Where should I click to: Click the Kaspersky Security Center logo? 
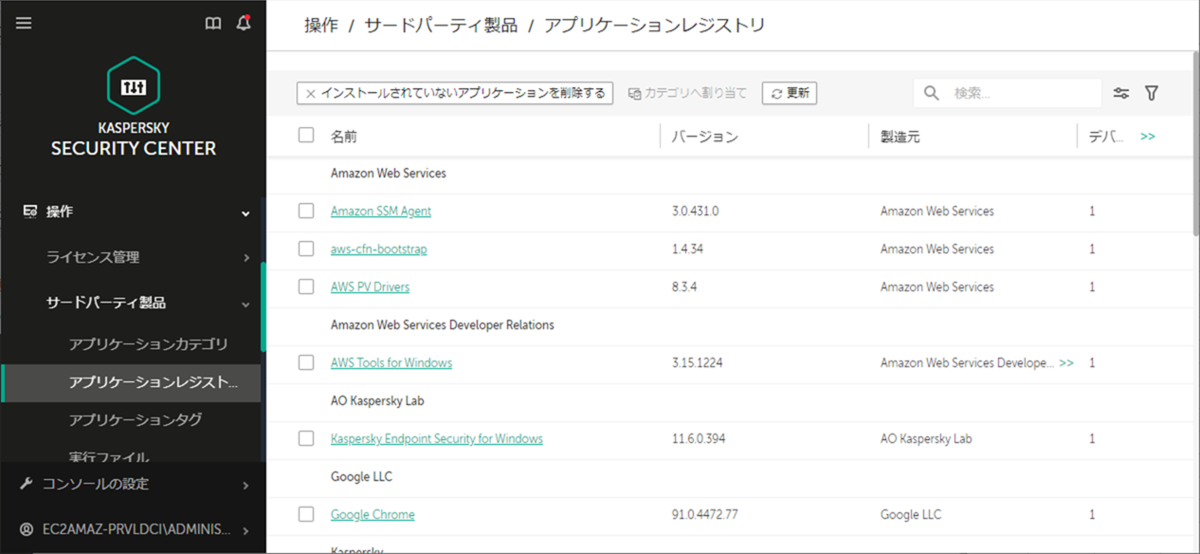(x=133, y=108)
